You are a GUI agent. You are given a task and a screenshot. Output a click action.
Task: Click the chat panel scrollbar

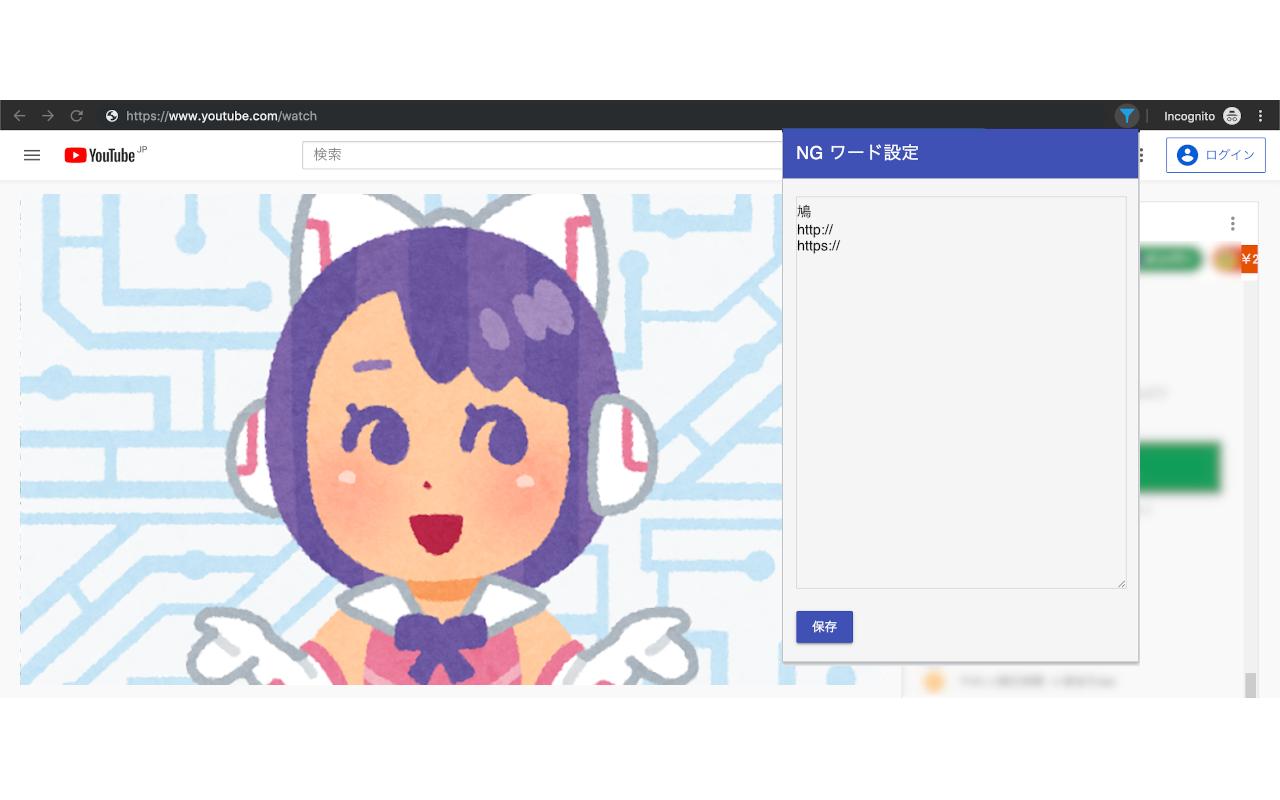tap(1251, 680)
